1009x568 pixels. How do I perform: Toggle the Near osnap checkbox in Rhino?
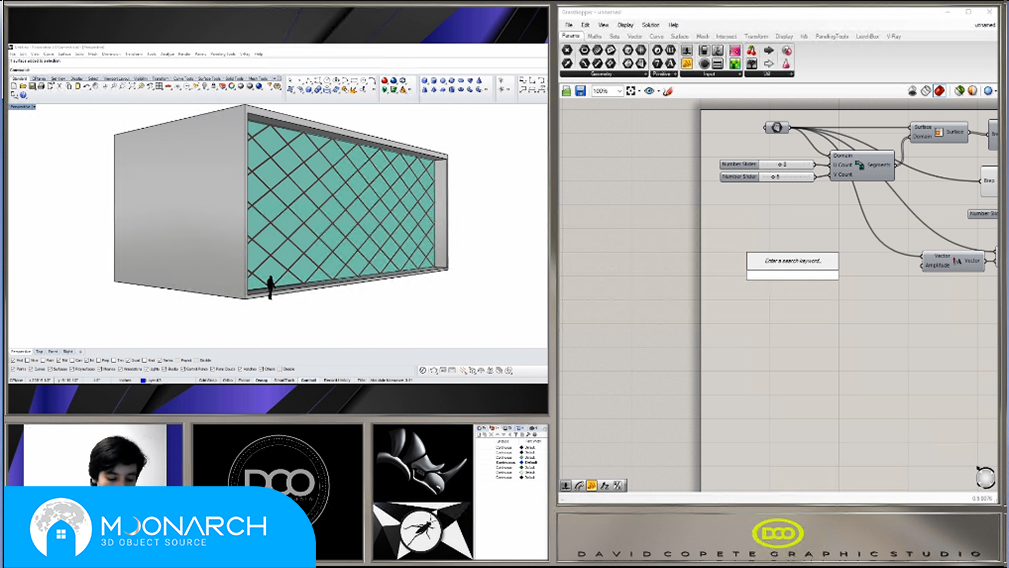click(x=27, y=360)
